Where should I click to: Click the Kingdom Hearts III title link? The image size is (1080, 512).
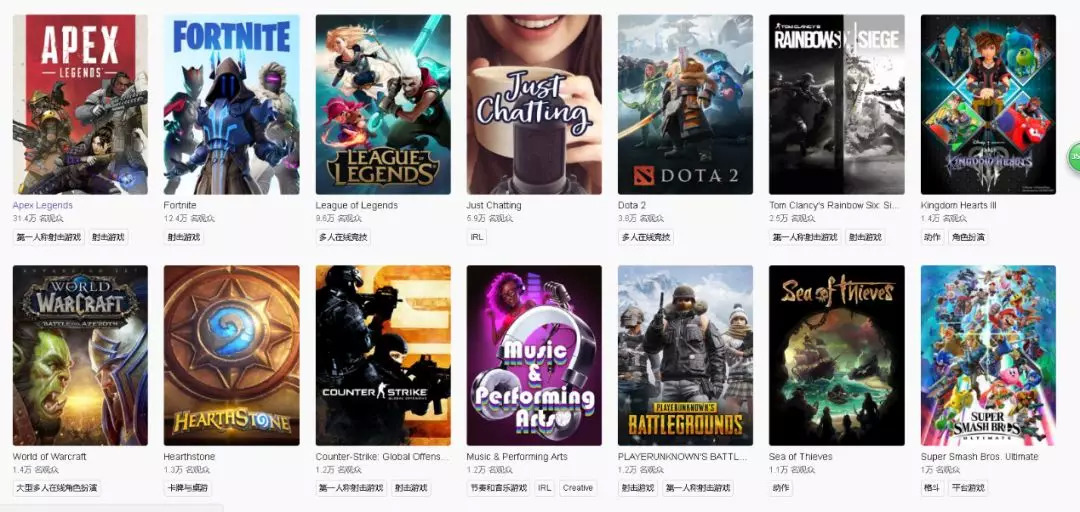coord(959,206)
